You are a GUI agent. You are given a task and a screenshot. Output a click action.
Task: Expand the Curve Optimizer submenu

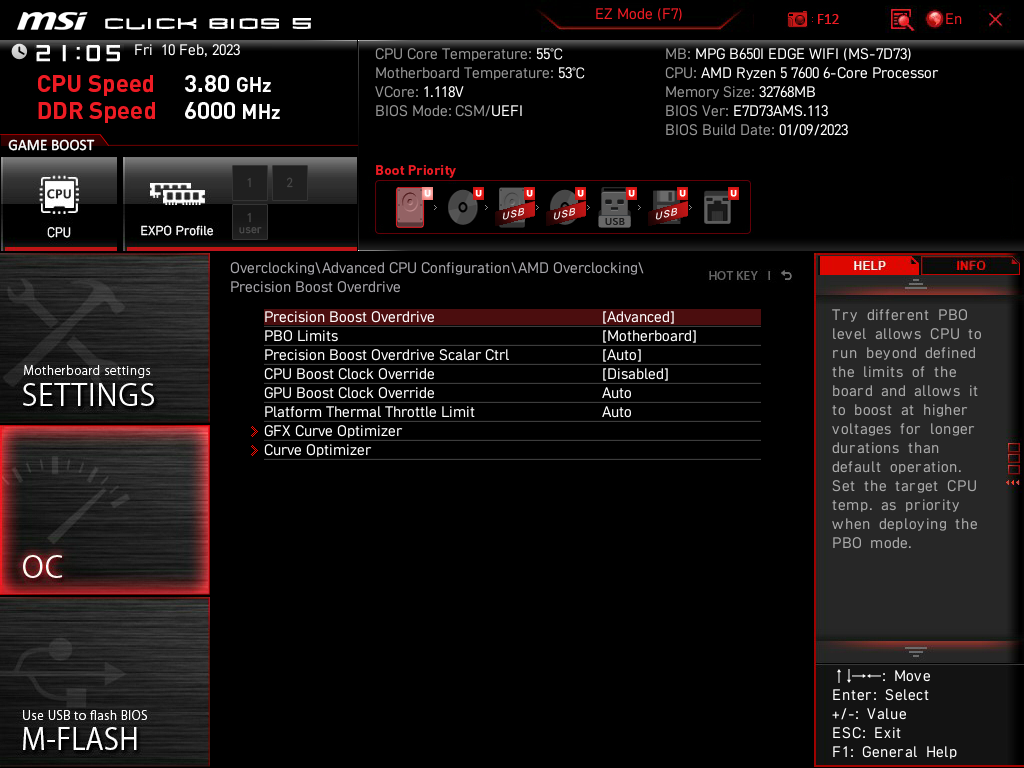point(512,450)
